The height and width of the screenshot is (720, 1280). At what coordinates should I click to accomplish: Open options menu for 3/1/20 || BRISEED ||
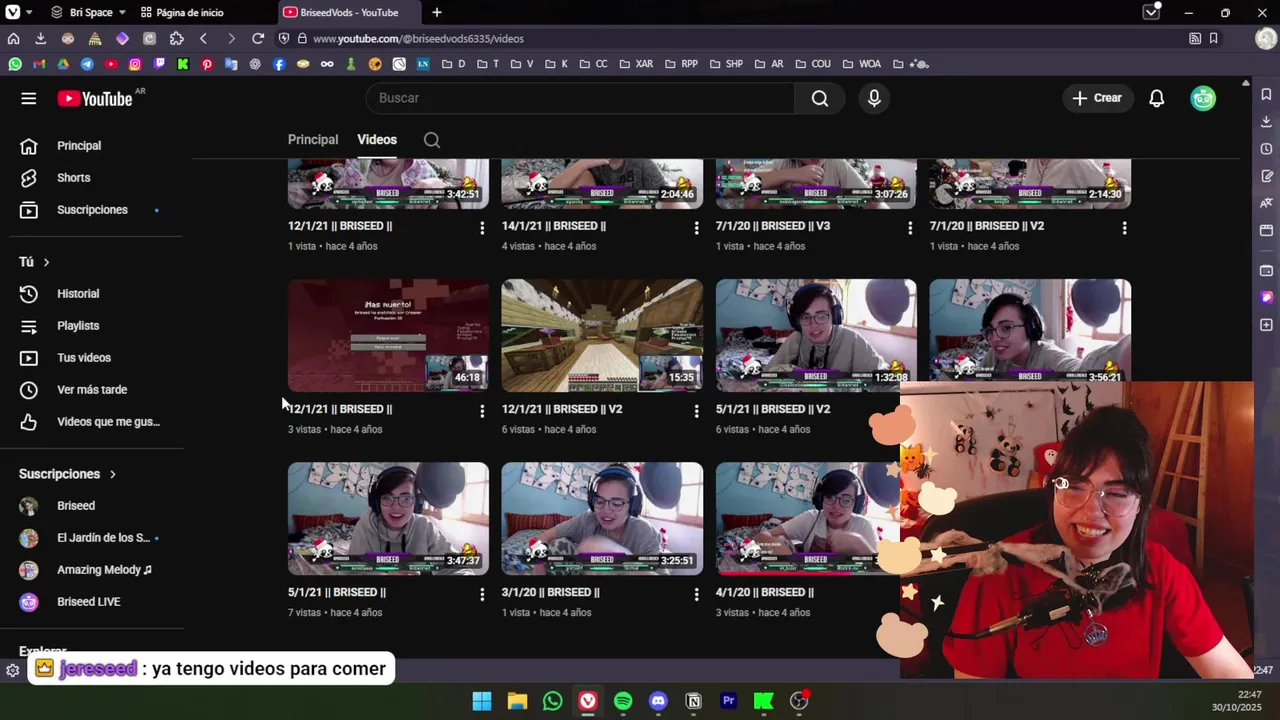click(696, 594)
